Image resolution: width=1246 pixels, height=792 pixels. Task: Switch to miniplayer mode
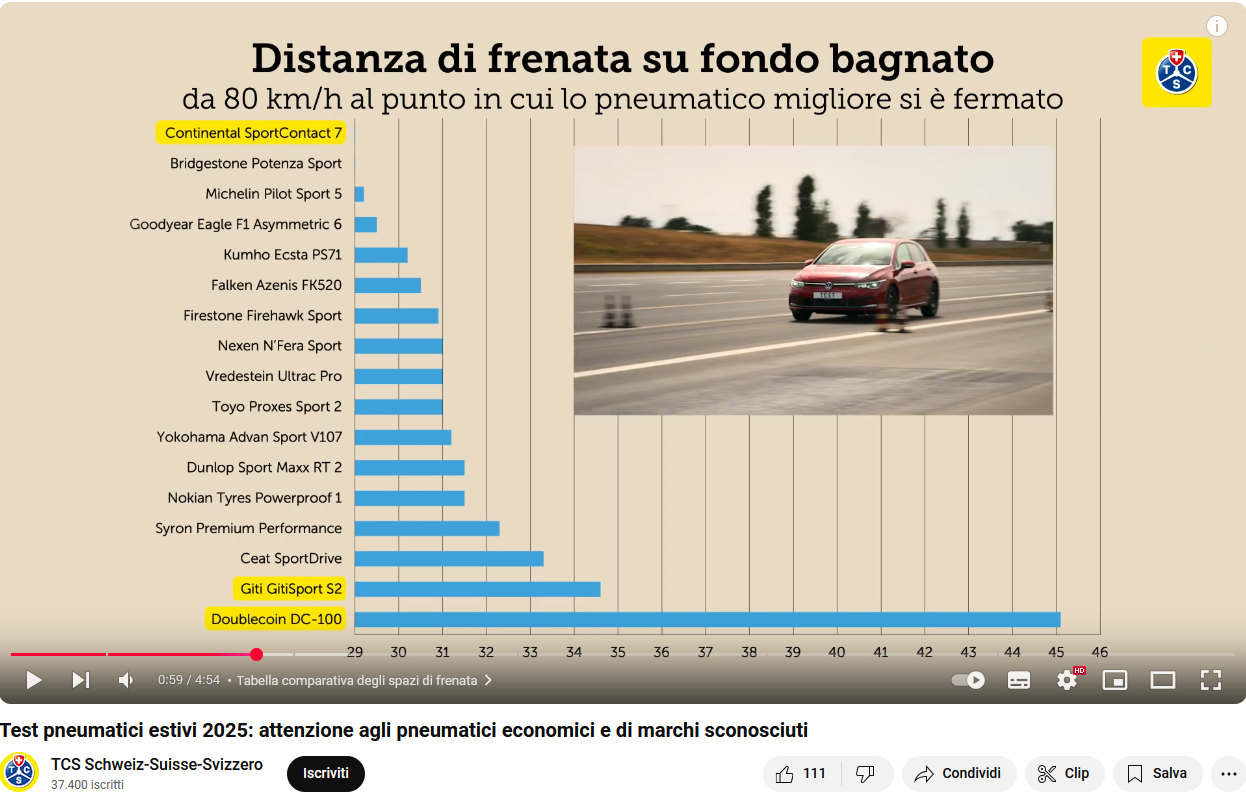1115,680
